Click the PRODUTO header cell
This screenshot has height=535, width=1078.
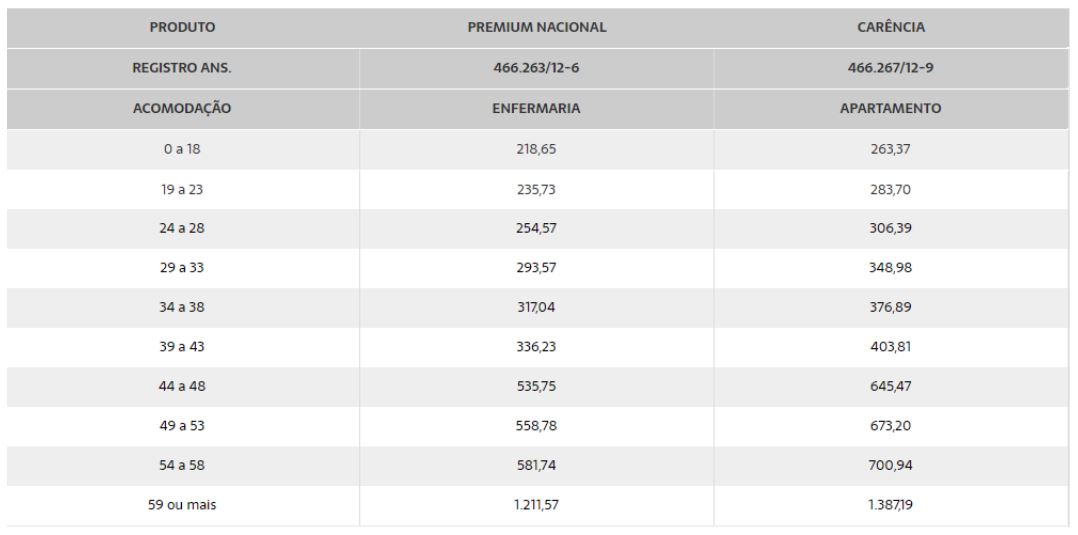point(183,27)
